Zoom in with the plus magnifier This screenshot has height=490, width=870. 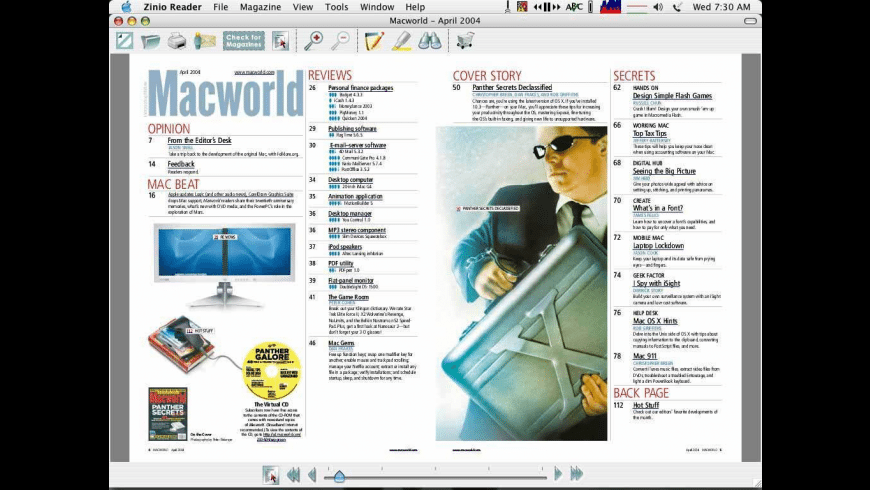(x=313, y=41)
